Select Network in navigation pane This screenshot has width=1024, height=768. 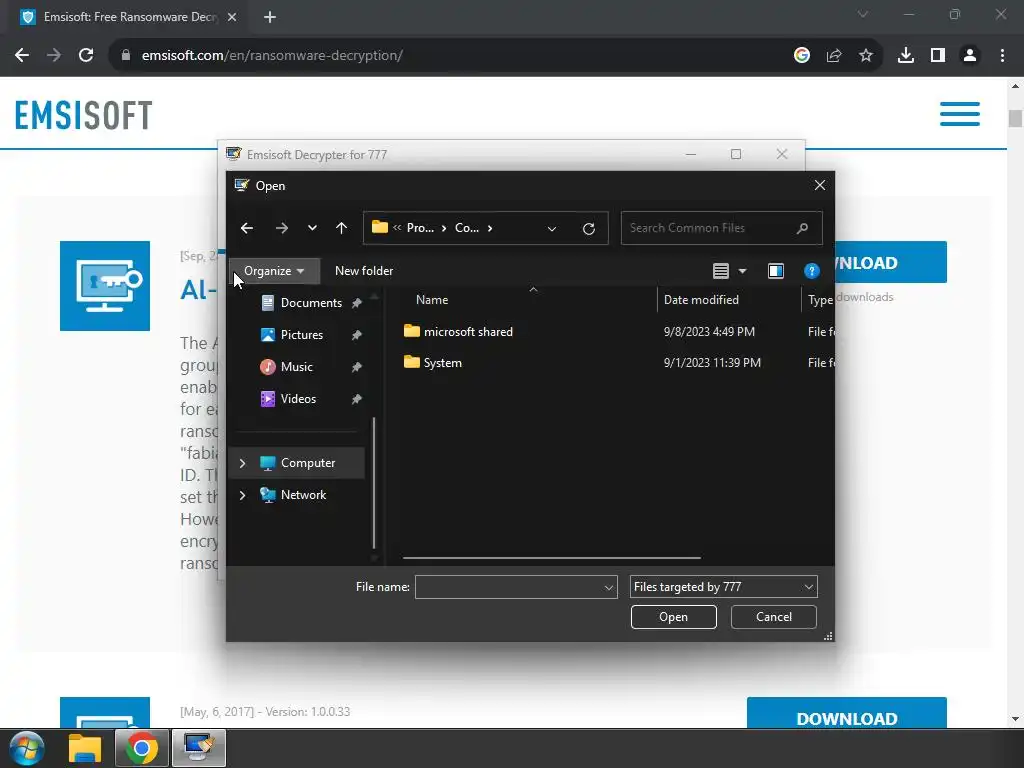pyautogui.click(x=302, y=495)
